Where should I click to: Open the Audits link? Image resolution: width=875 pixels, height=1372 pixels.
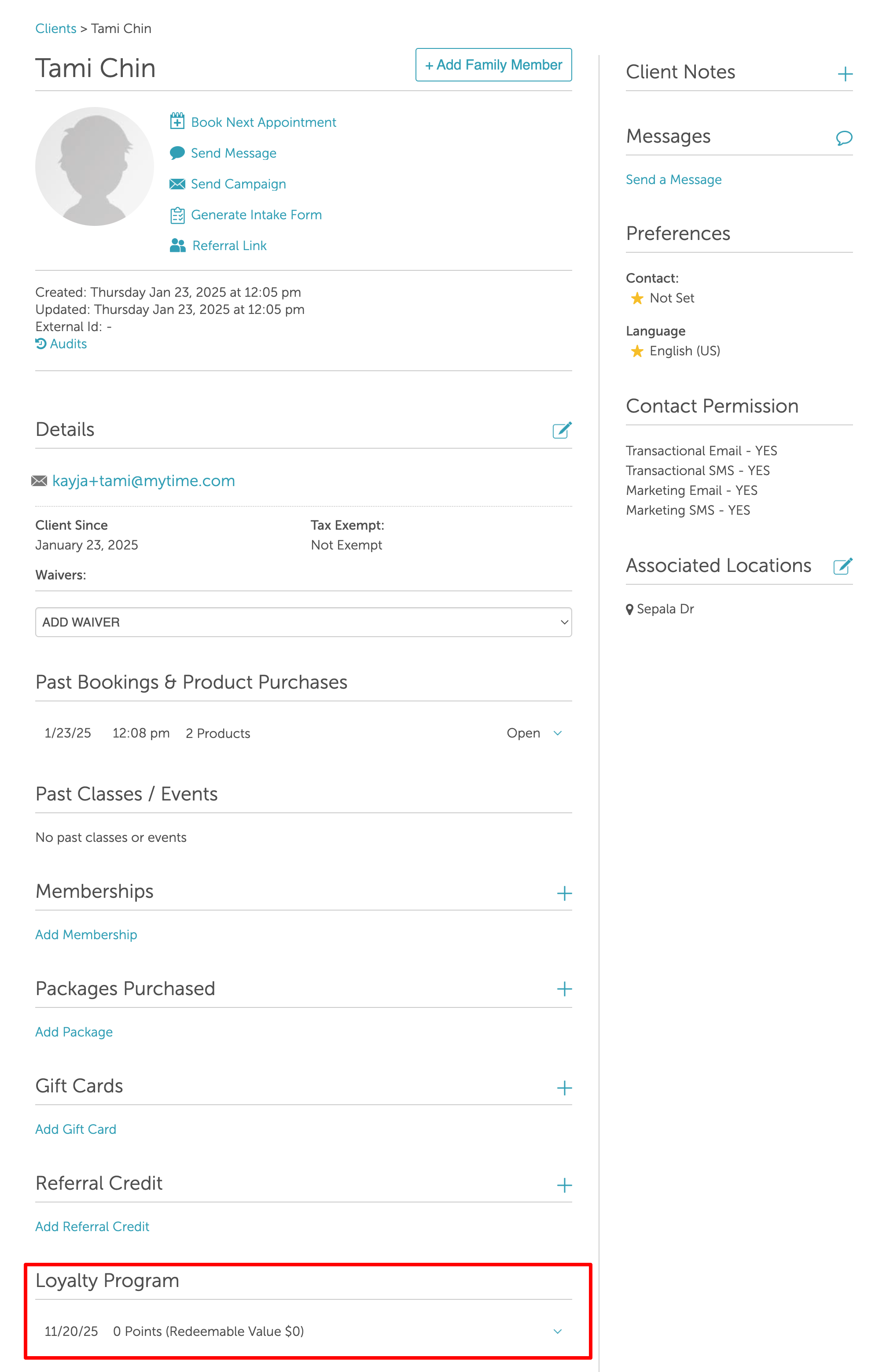pyautogui.click(x=67, y=343)
